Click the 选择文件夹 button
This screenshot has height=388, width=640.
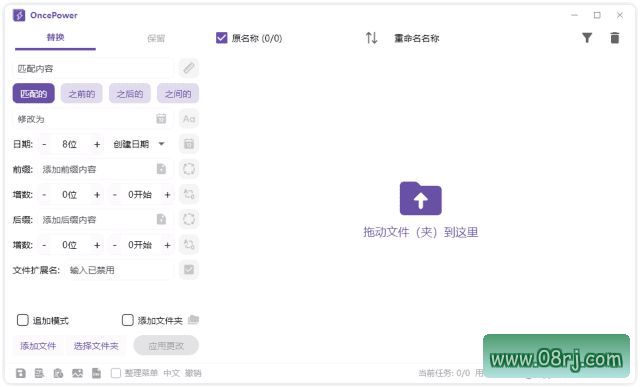[x=96, y=346]
